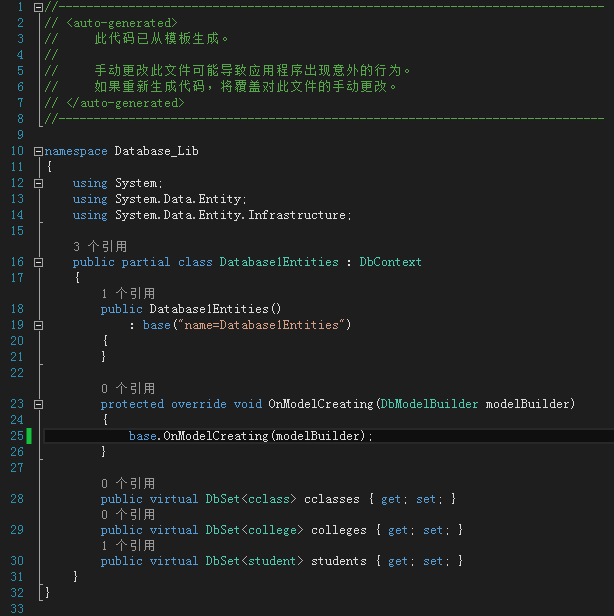Collapse the auto-generated comment block
This screenshot has height=616, width=614.
click(38, 7)
